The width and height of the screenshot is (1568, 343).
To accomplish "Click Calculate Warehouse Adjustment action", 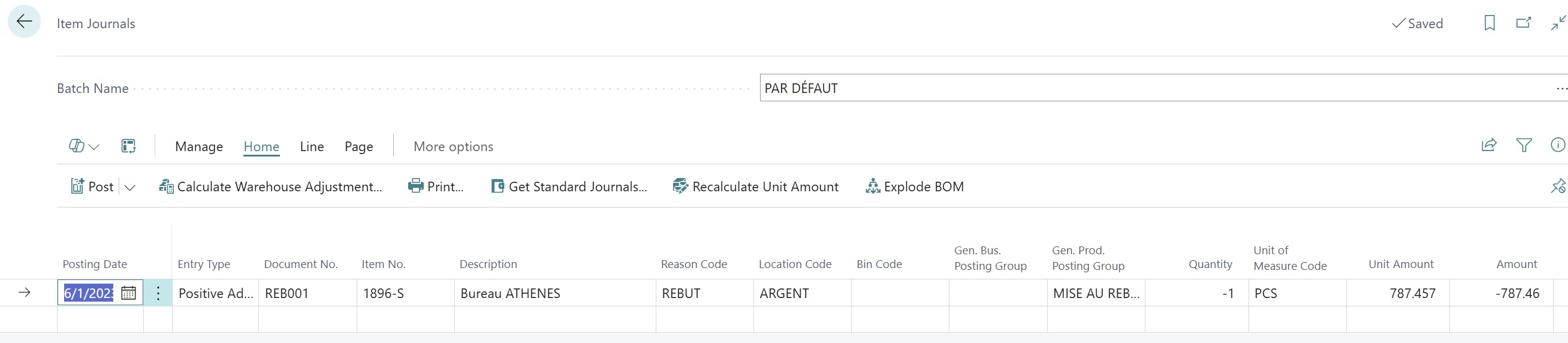I will point(271,187).
